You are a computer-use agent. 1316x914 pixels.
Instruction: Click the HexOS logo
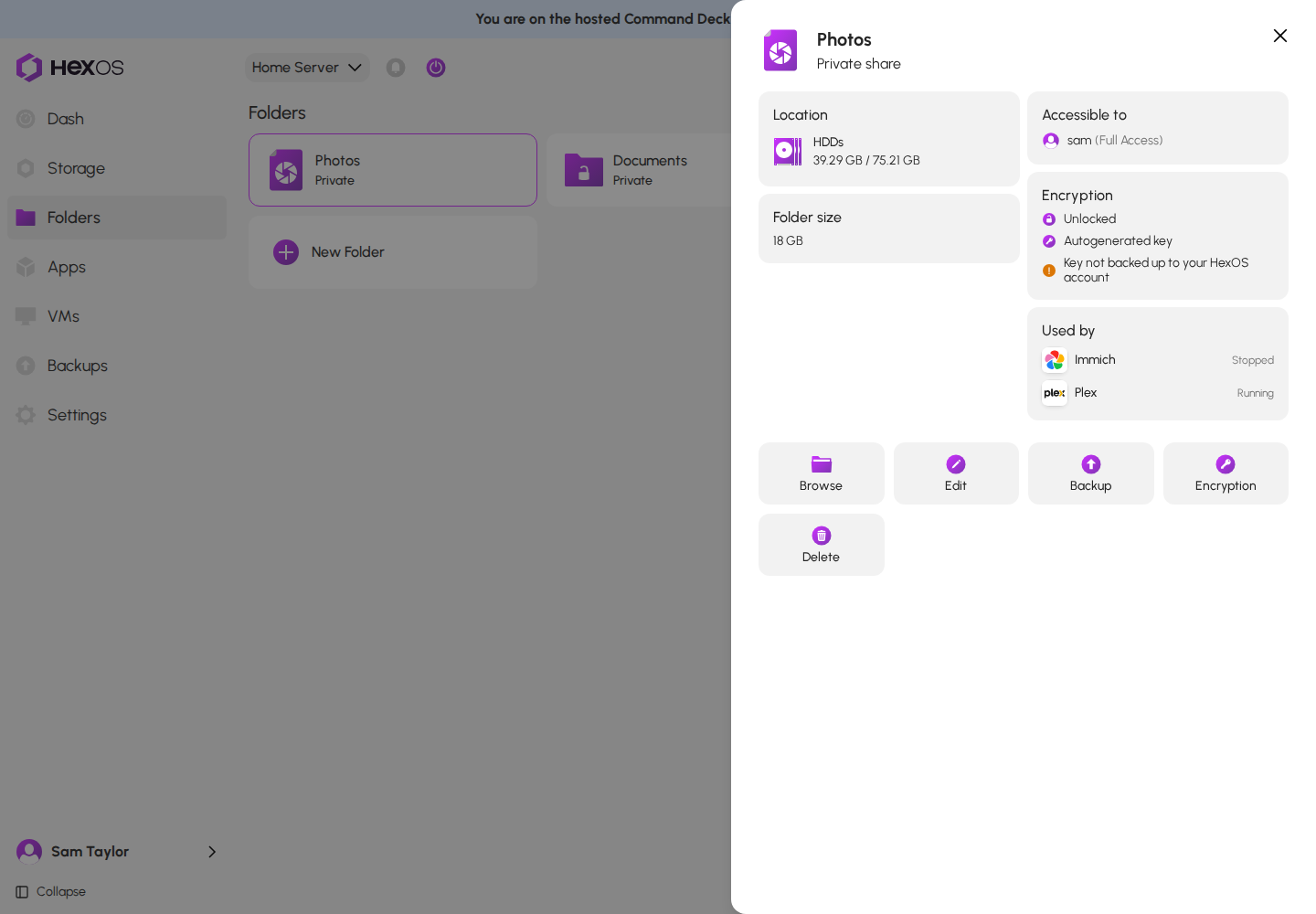point(69,68)
